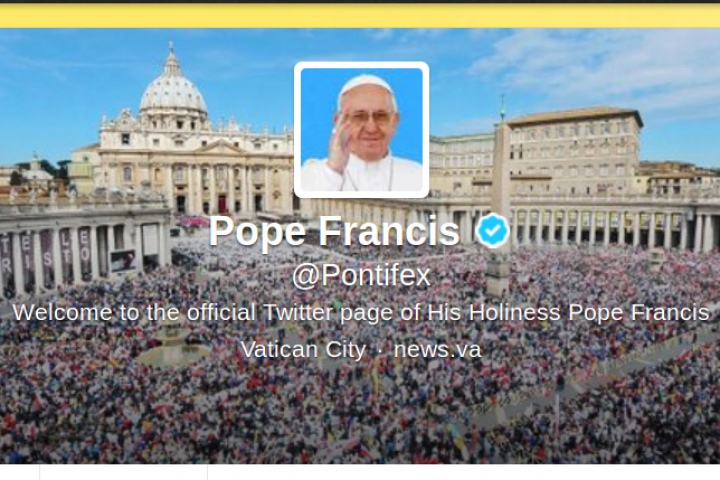The image size is (720, 480).
Task: Open the @Pontifex handle link
Action: pos(361,276)
